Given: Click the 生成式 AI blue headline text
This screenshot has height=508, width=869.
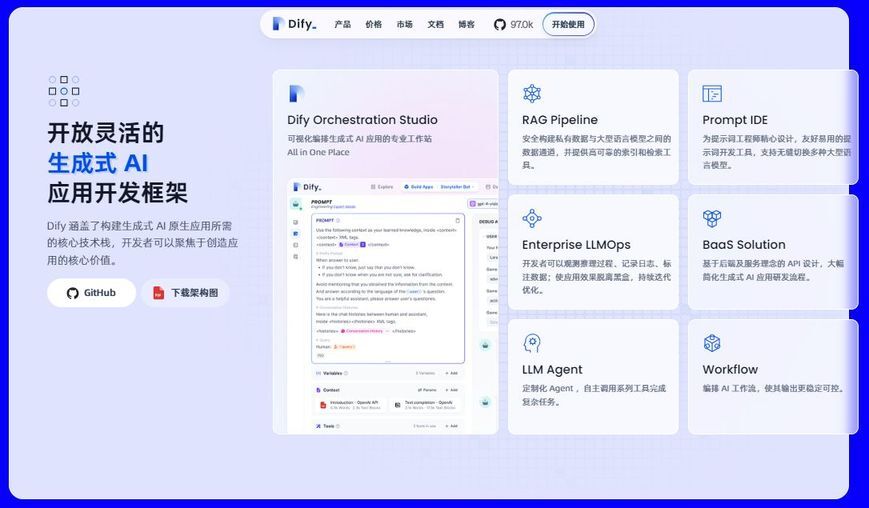Looking at the screenshot, I should click(98, 163).
